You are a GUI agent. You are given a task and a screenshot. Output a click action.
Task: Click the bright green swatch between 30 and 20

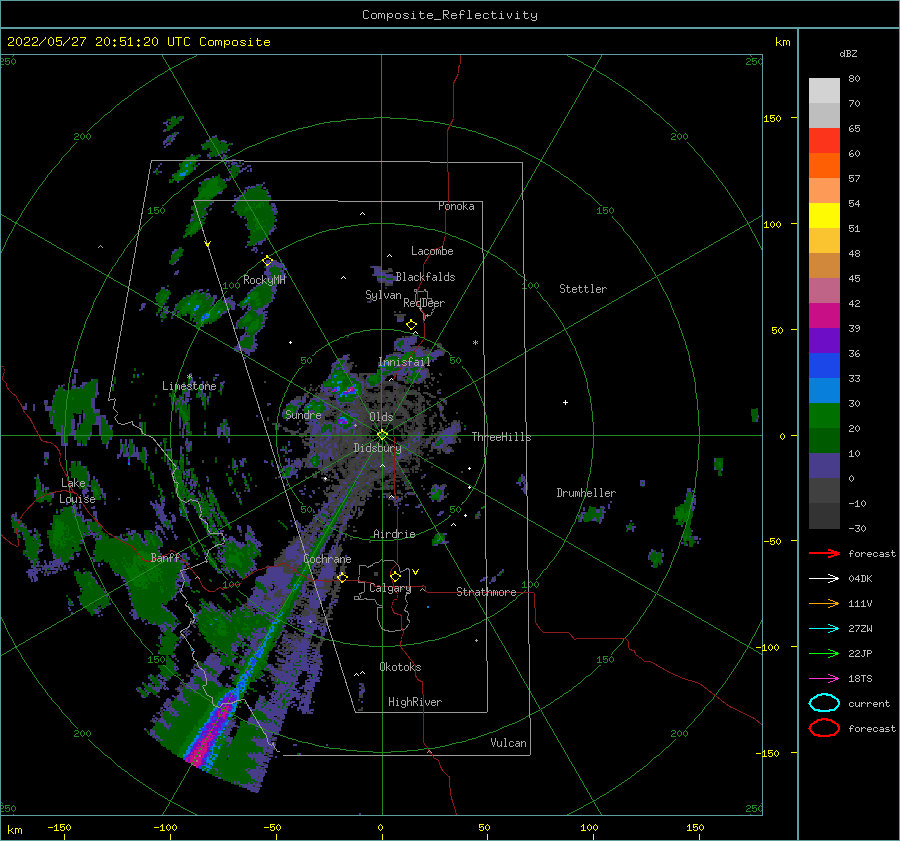tap(824, 416)
